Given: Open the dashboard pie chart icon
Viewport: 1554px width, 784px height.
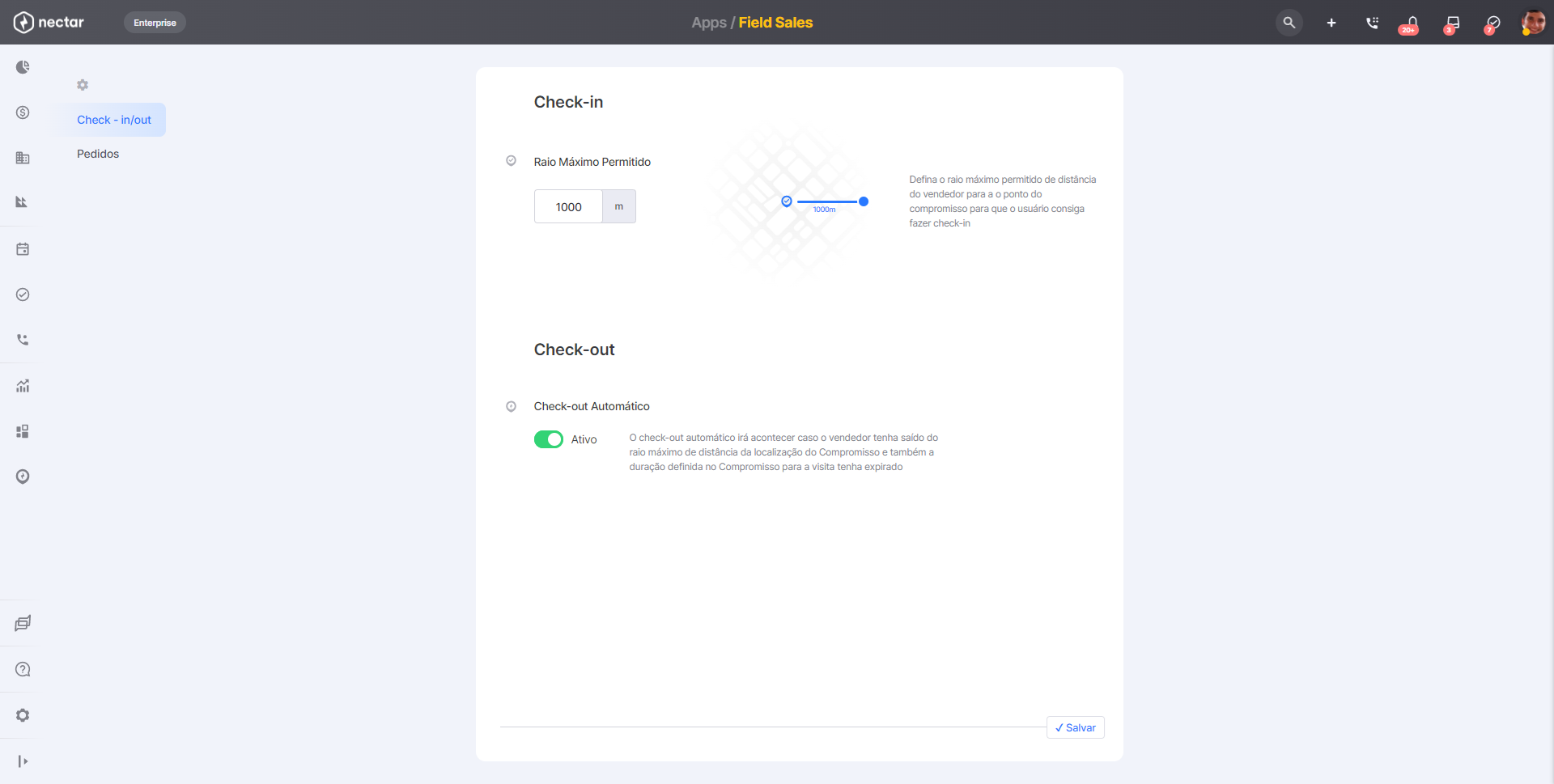Looking at the screenshot, I should 23,67.
